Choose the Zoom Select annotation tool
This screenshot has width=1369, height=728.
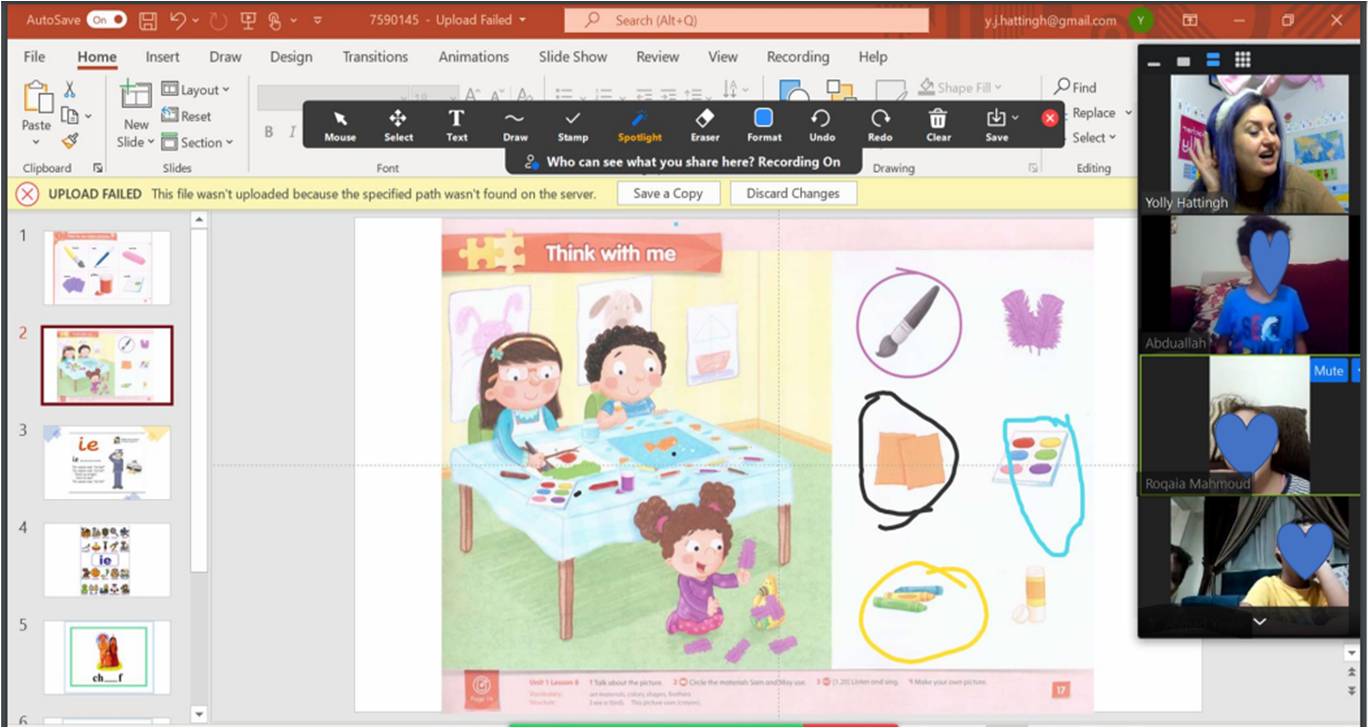click(398, 125)
